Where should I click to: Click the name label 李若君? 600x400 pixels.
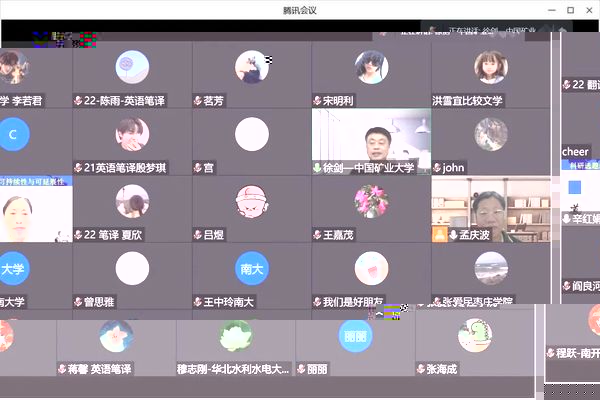(x=27, y=101)
